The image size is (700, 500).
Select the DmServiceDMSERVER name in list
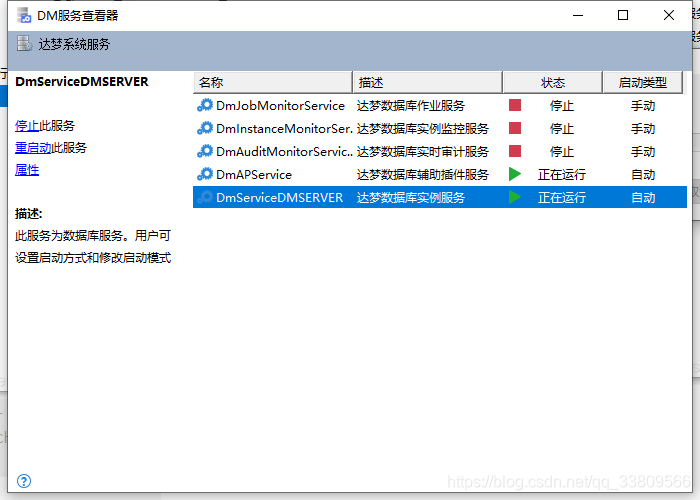[279, 197]
